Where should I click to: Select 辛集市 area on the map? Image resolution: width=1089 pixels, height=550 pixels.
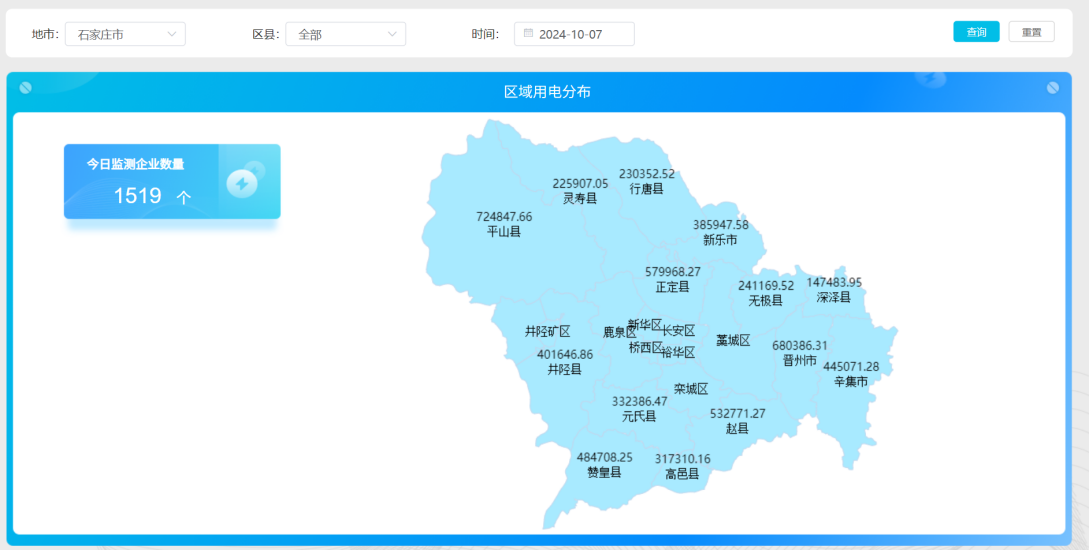[x=850, y=381]
